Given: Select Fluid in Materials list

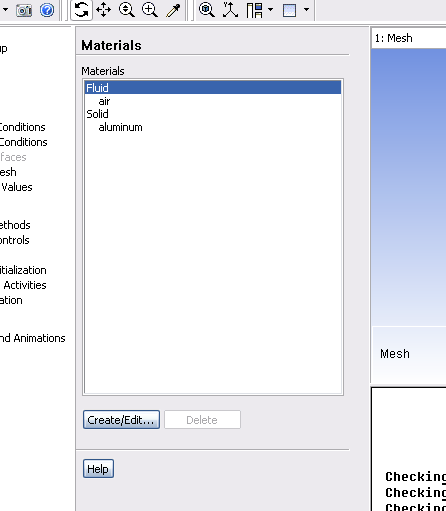Looking at the screenshot, I should pos(213,88).
